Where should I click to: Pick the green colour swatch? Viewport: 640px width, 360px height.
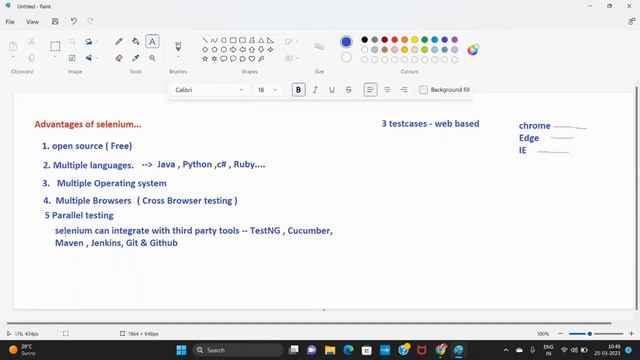424,40
